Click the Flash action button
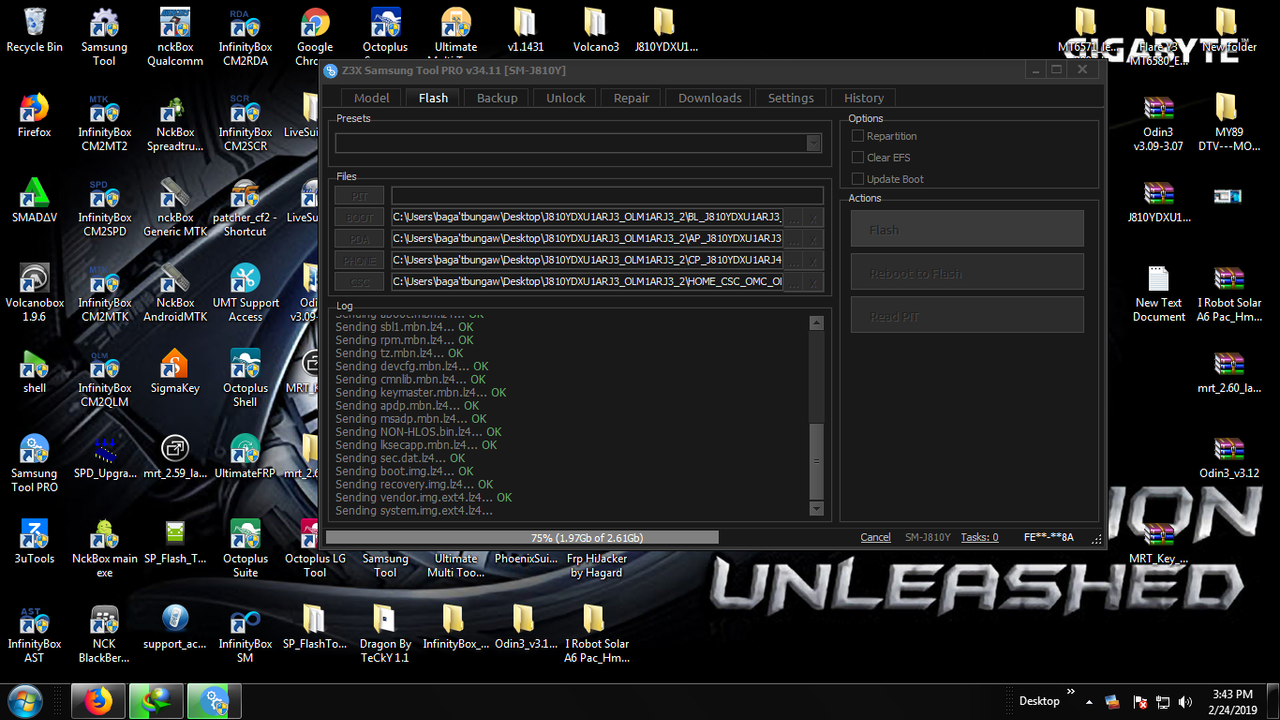Viewport: 1280px width, 720px height. click(967, 229)
